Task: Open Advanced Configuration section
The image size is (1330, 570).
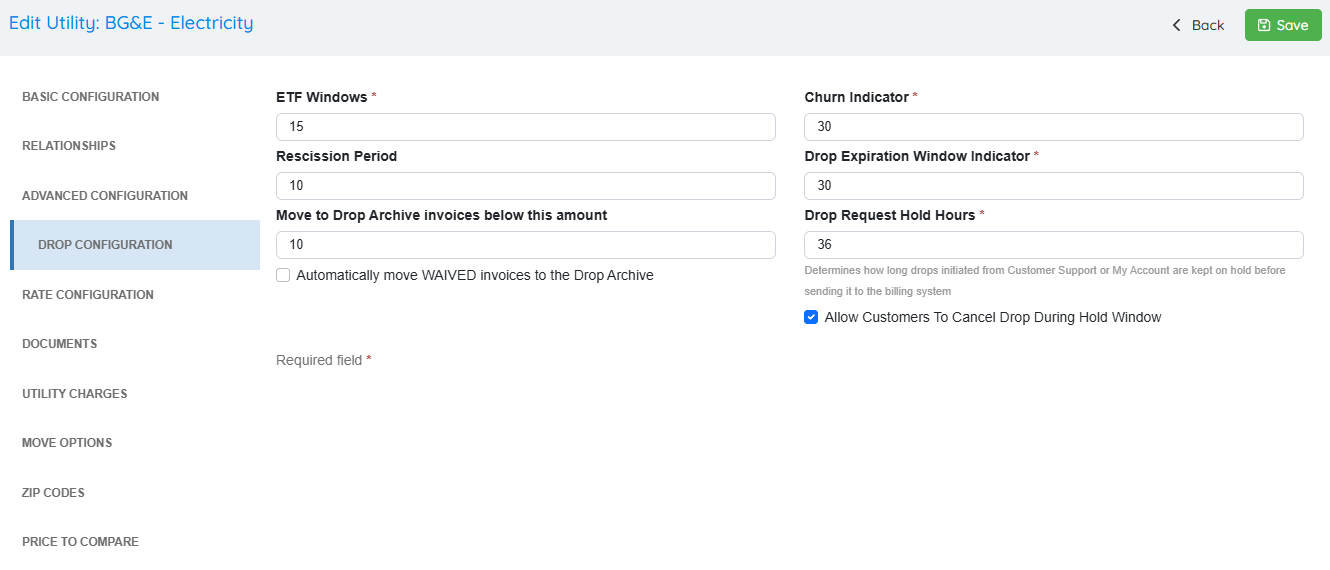Action: pos(105,196)
